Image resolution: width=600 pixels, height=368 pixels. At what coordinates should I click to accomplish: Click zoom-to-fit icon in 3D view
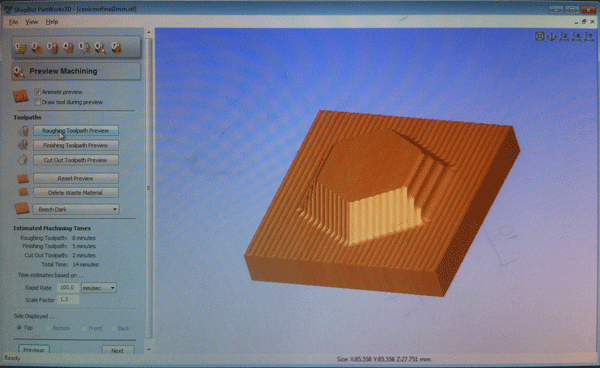coord(540,36)
